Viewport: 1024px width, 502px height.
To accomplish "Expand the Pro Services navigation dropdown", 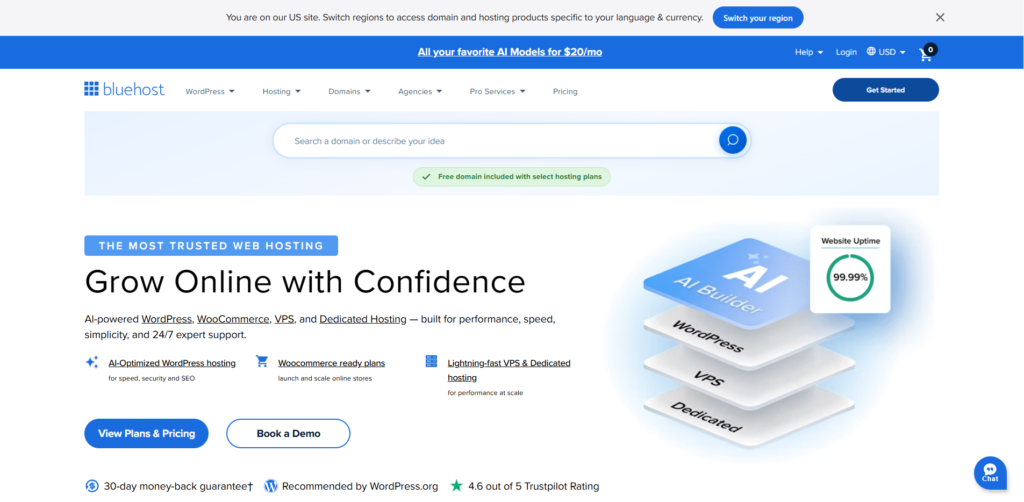I will (498, 91).
